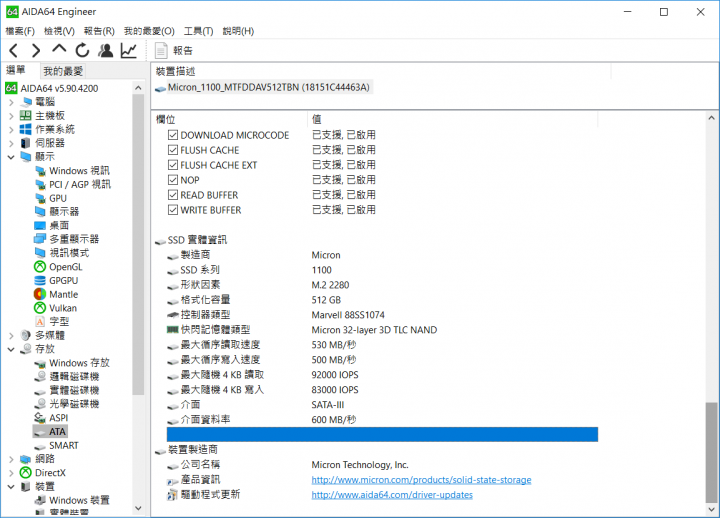Toggle the READ BUFFER checkbox

[173, 195]
